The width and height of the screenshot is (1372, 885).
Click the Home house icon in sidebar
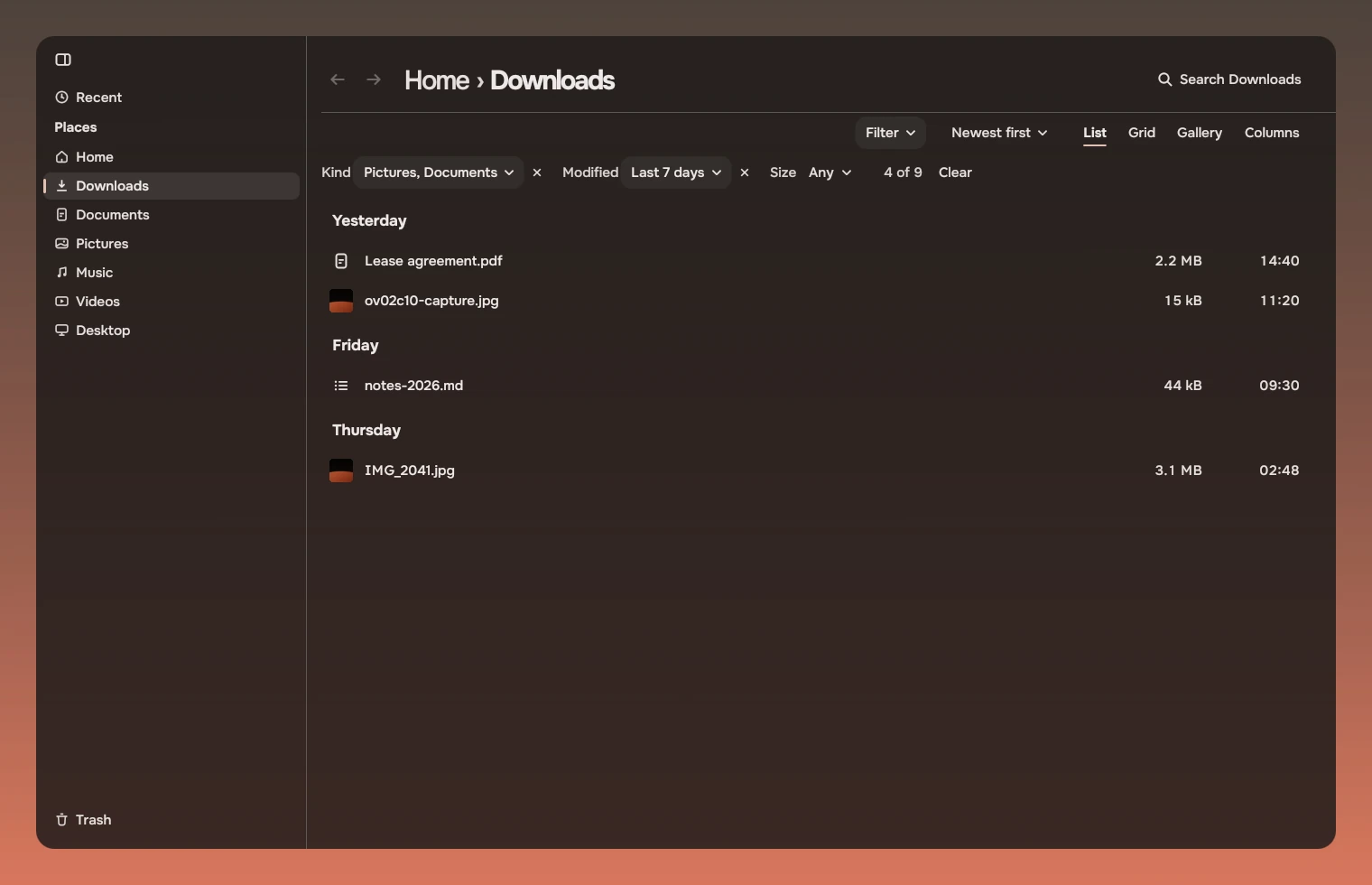tap(61, 157)
